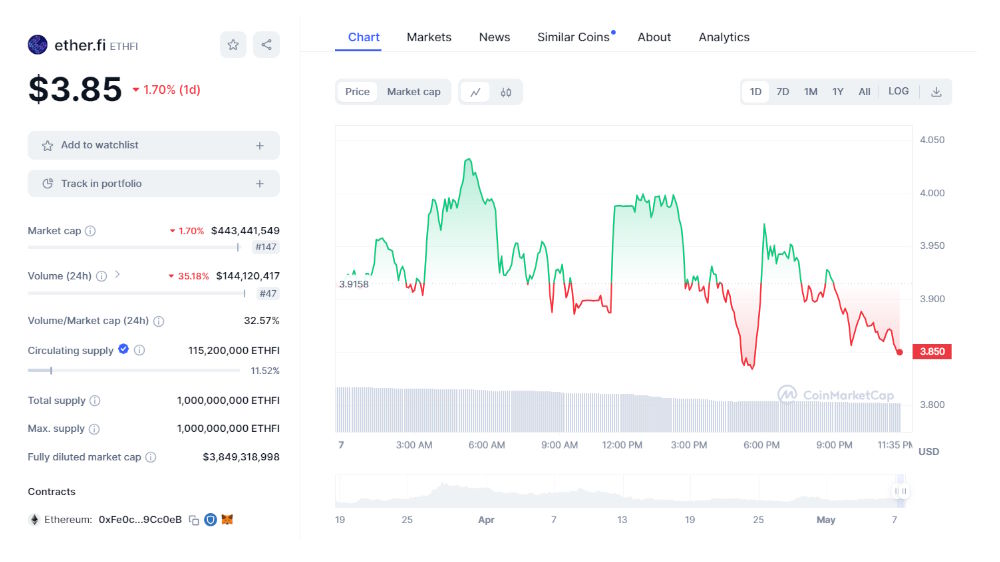
Task: Choose the 7D time range
Action: [783, 92]
